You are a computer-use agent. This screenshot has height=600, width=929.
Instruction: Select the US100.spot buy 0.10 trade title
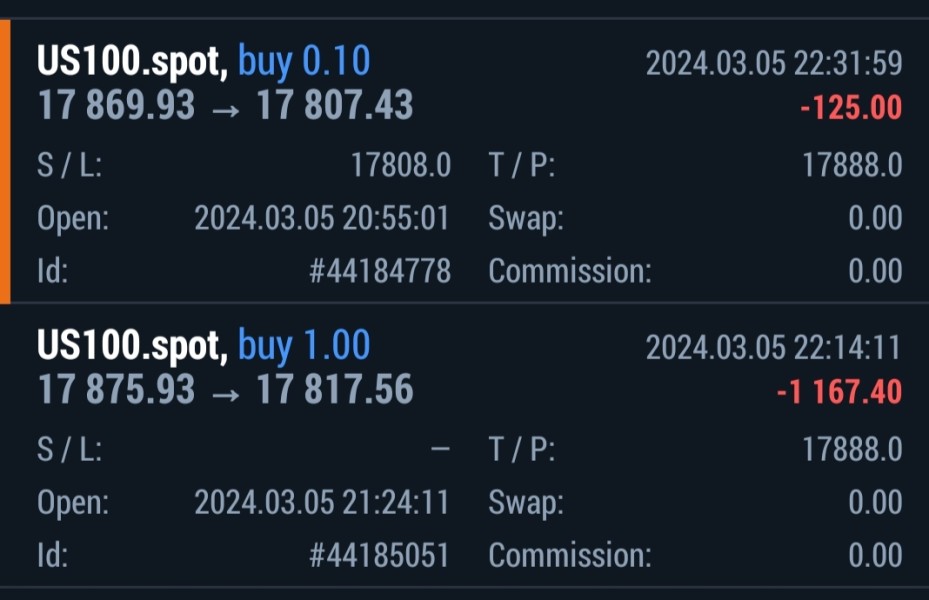[x=203, y=62]
